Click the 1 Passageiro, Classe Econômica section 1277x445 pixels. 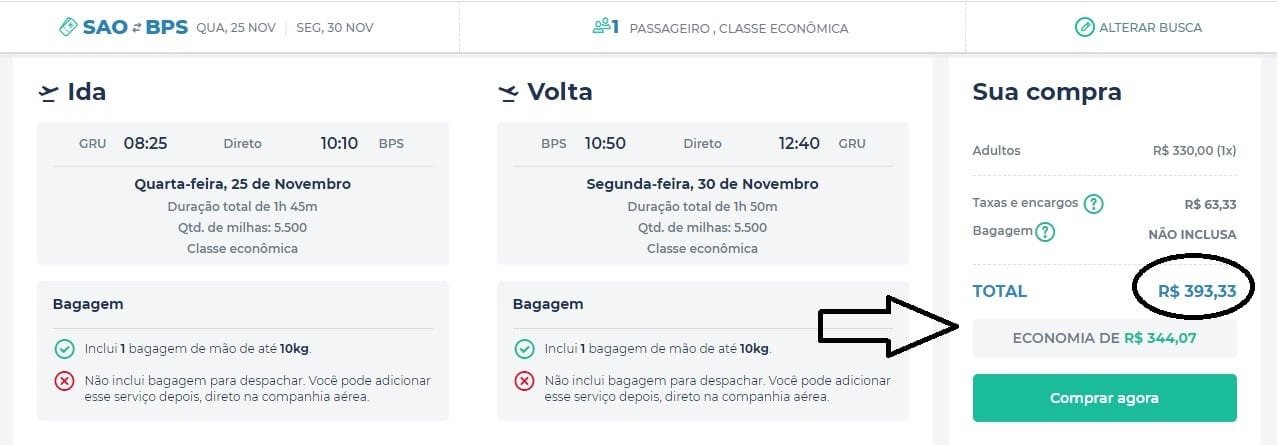(x=720, y=27)
